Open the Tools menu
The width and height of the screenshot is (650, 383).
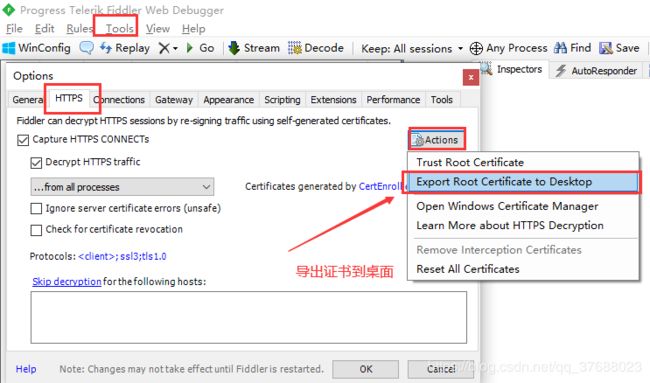(119, 29)
